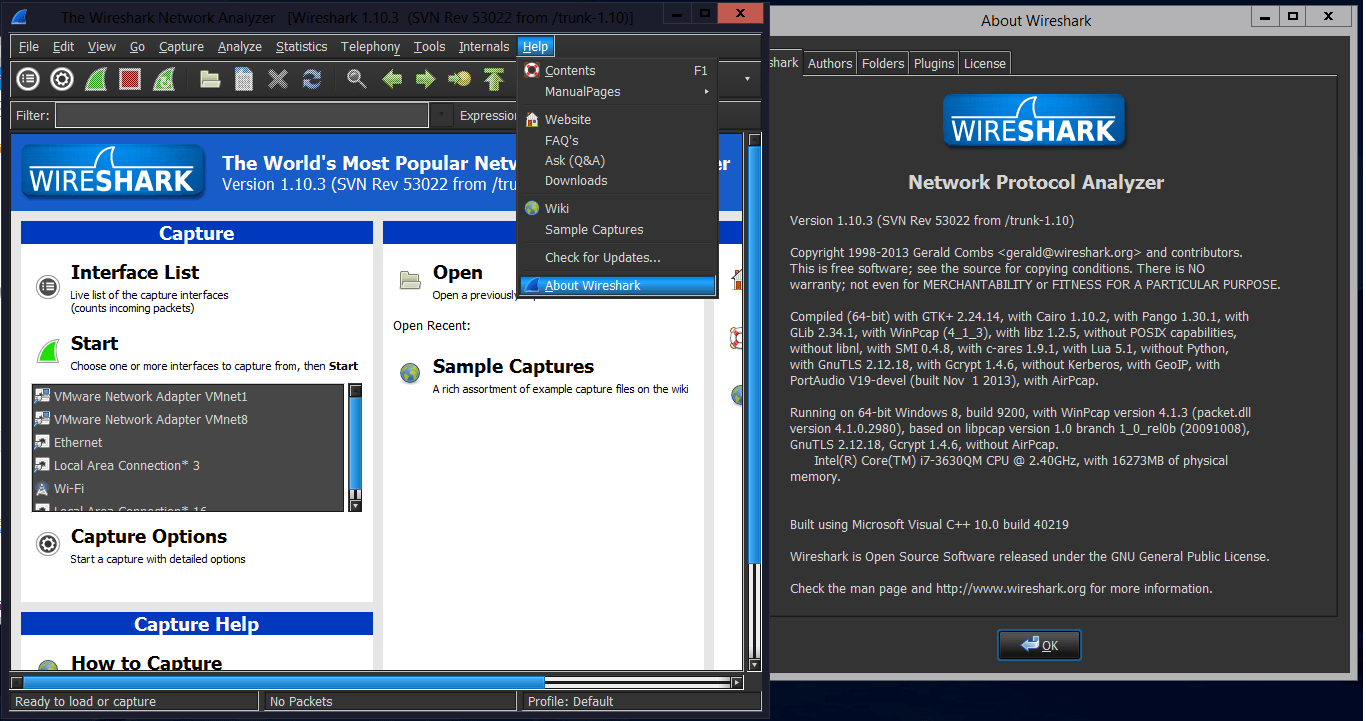Open a capture file using the toolbar folder icon
The image size is (1366, 721).
[x=210, y=79]
